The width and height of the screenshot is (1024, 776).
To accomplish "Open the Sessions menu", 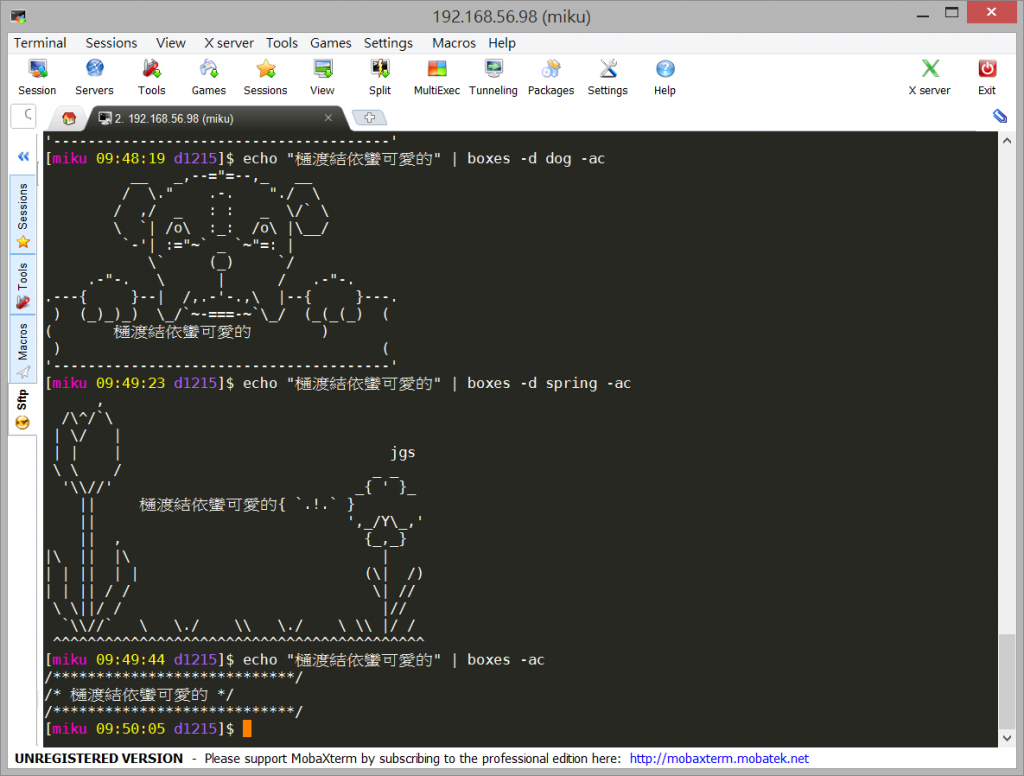I will click(111, 43).
